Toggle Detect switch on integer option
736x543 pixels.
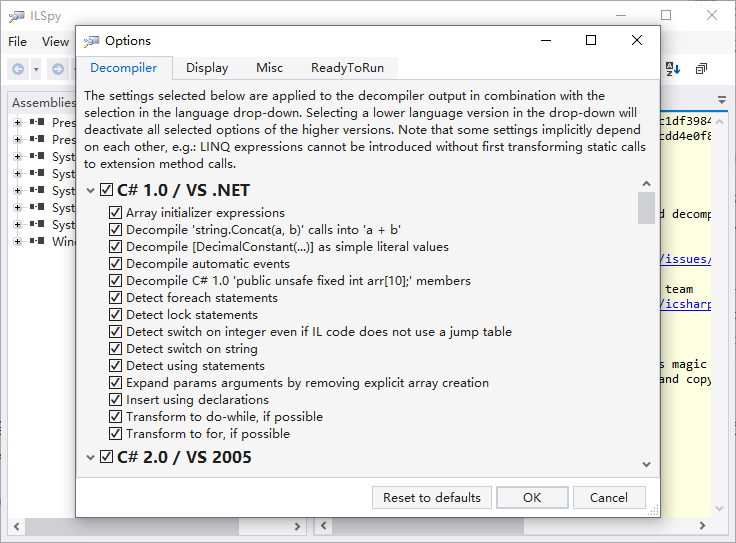pyautogui.click(x=115, y=331)
